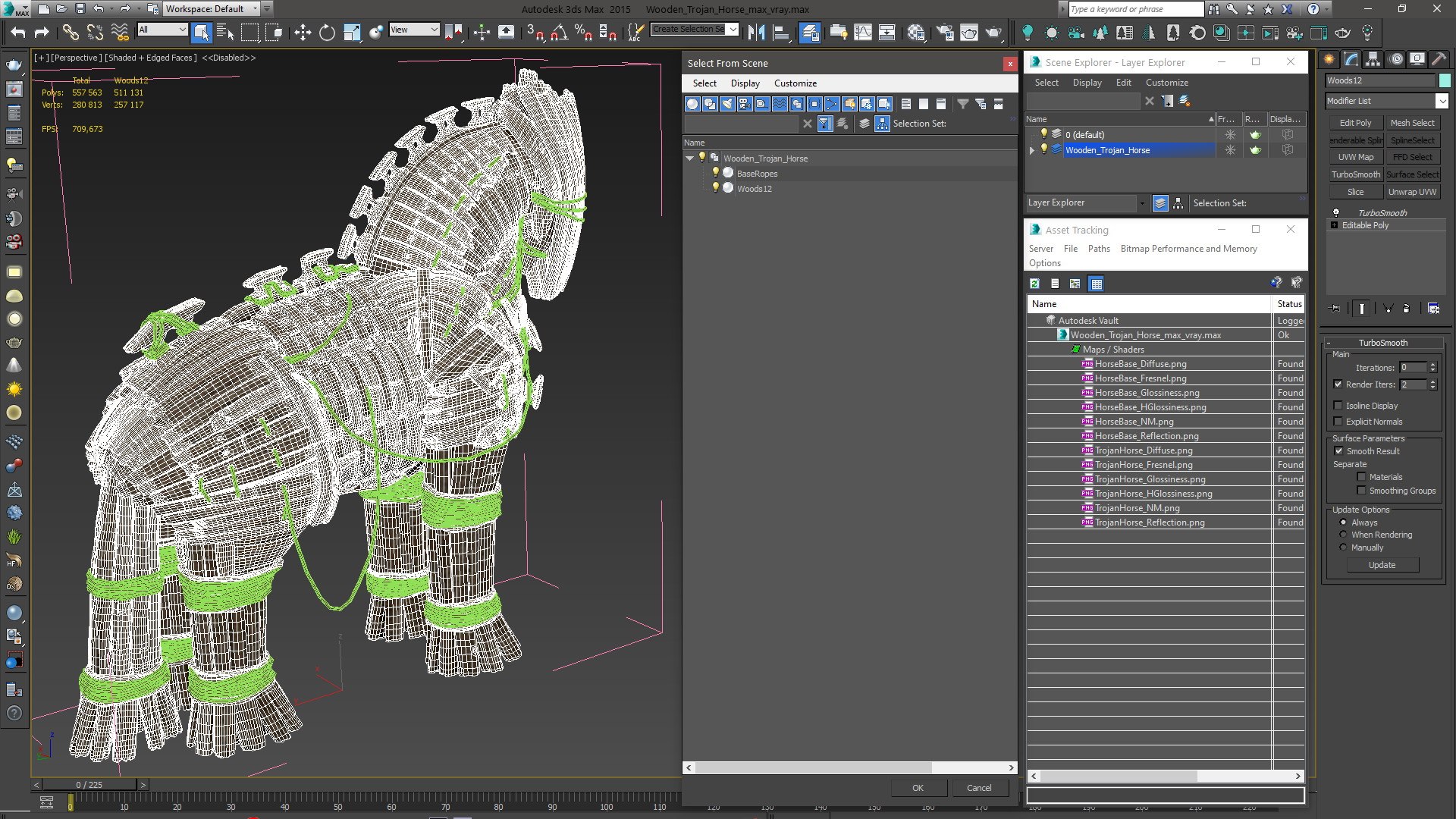Viewport: 1456px width, 819px height.
Task: Click the Render Production teapot icon
Action: coord(993,32)
